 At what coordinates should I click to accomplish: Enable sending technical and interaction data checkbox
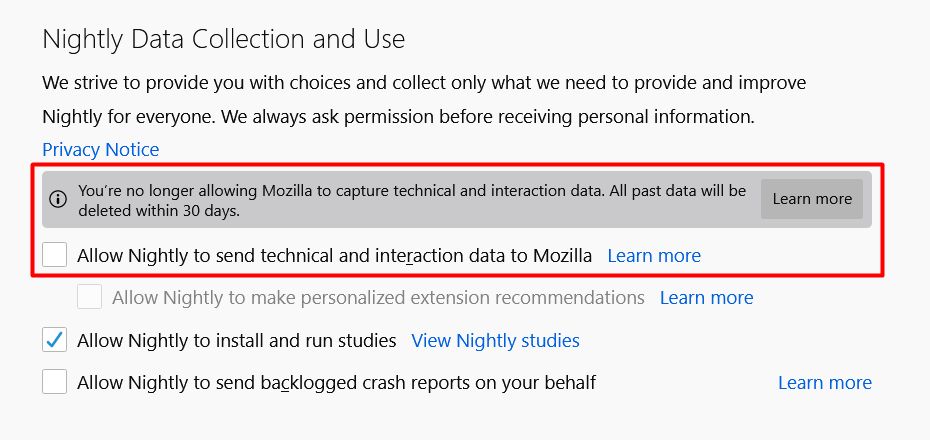55,255
